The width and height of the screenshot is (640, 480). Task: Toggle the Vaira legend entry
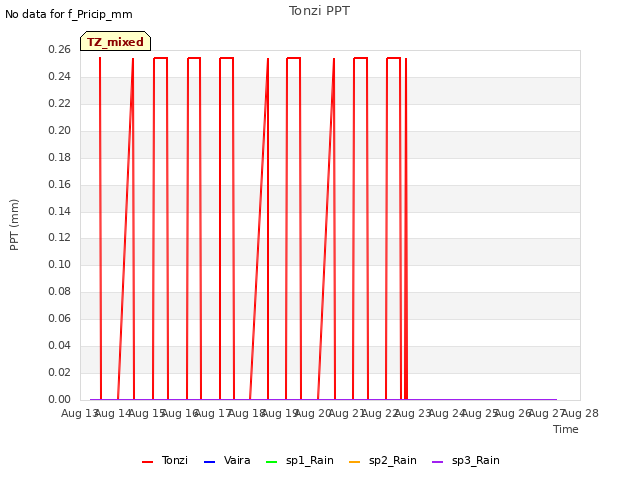[227, 460]
